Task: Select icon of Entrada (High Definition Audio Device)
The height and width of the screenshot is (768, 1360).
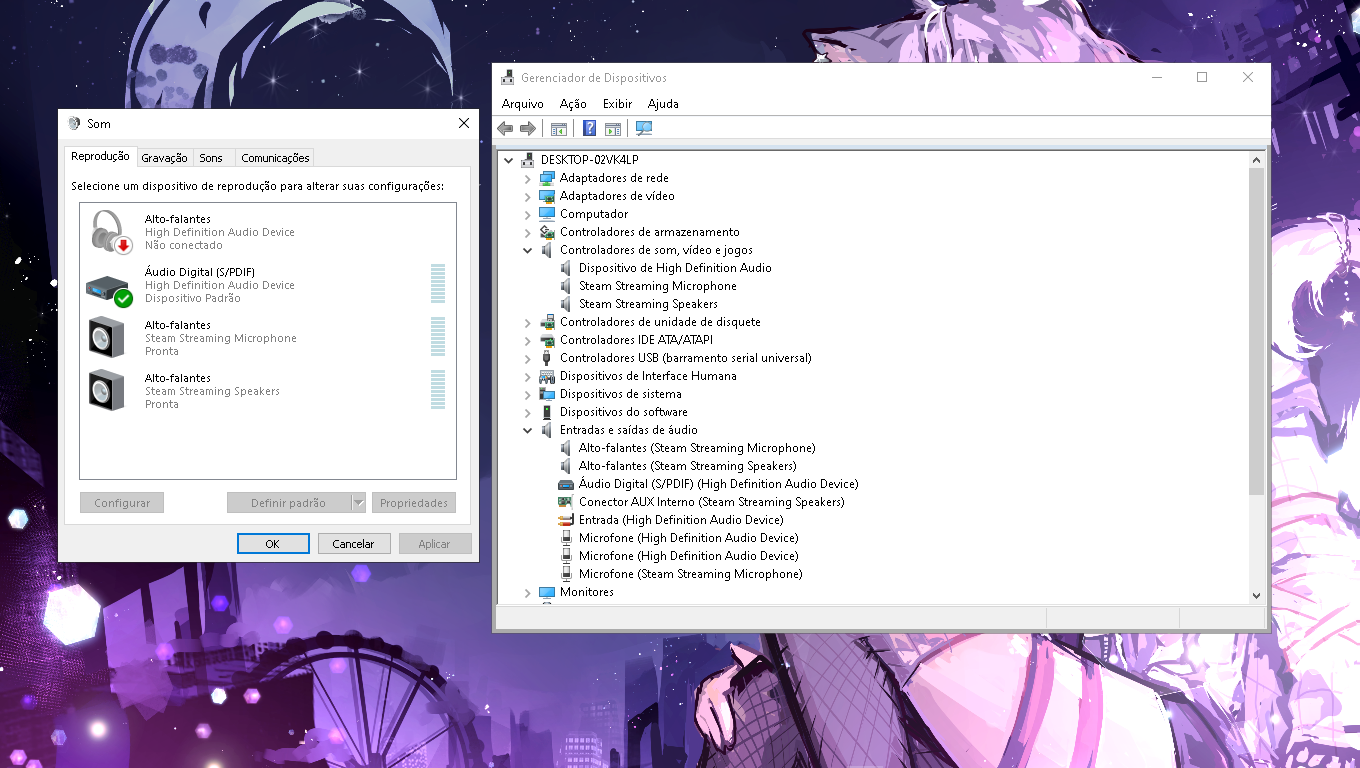Action: coord(565,520)
